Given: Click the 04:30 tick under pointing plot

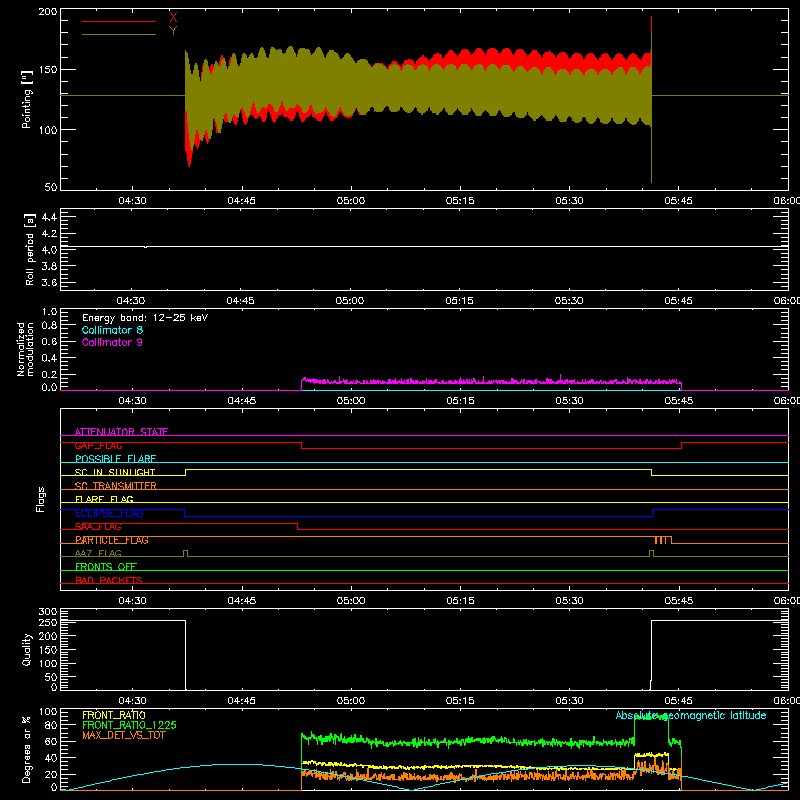Looking at the screenshot, I should 132,201.
